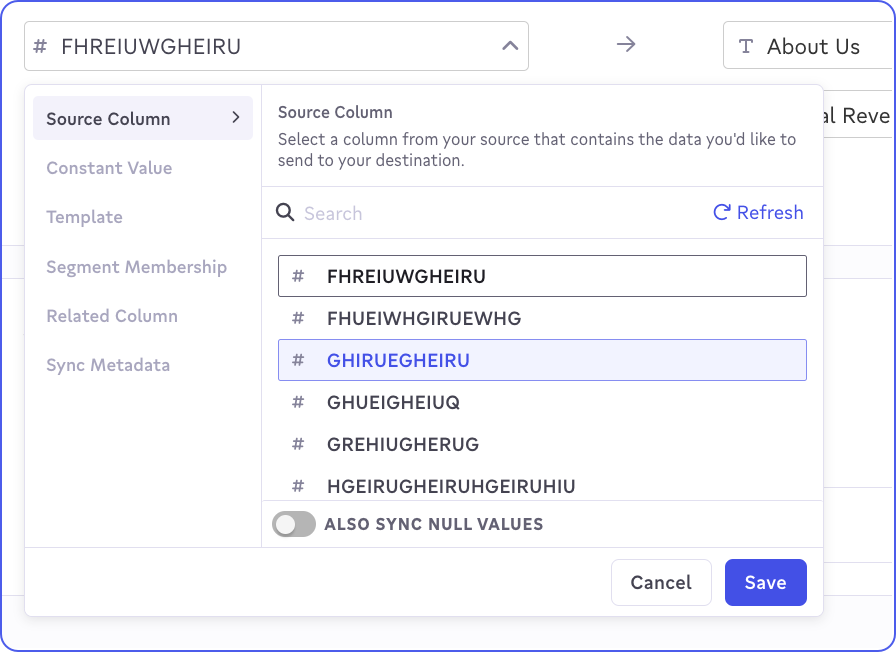Select the Constant Value option

[x=109, y=168]
